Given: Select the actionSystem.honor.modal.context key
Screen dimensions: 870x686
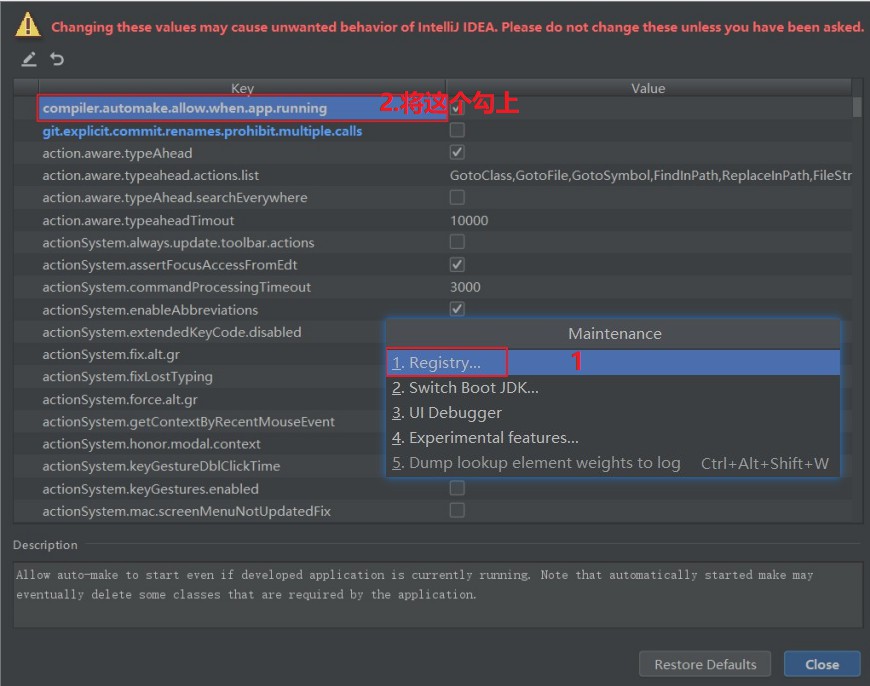Looking at the screenshot, I should click(x=151, y=444).
